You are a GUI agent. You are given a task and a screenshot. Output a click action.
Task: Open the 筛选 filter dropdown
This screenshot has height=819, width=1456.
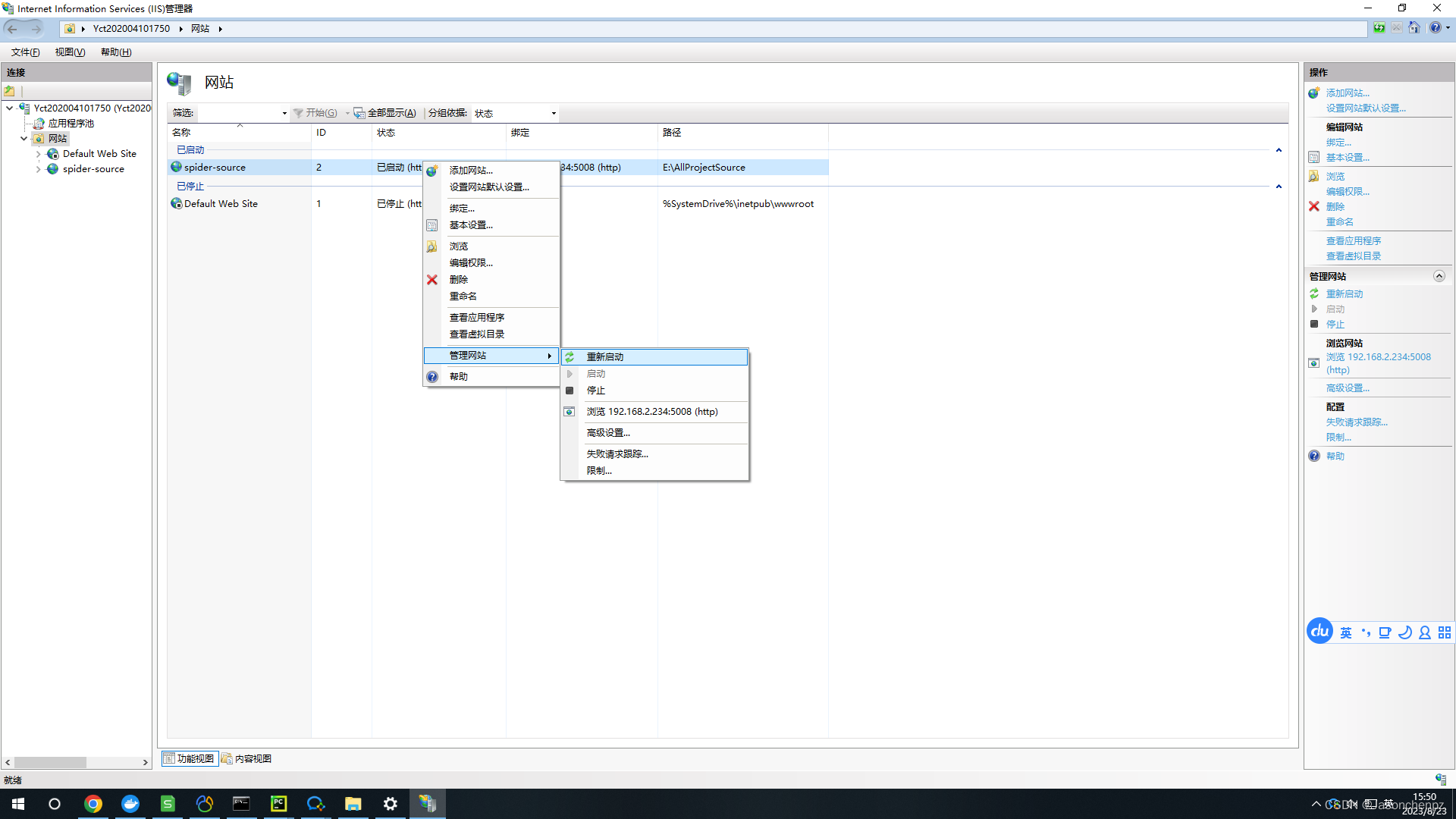(284, 114)
